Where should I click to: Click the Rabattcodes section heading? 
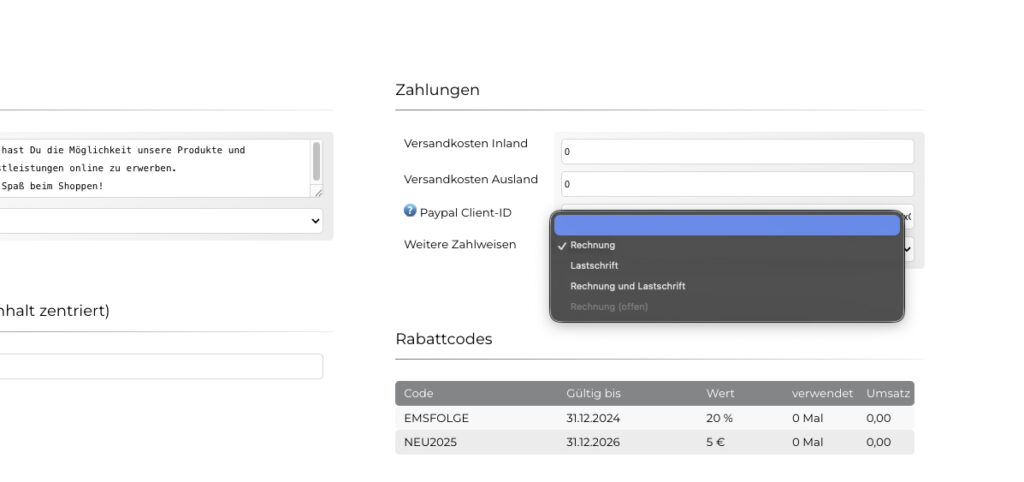tap(444, 339)
